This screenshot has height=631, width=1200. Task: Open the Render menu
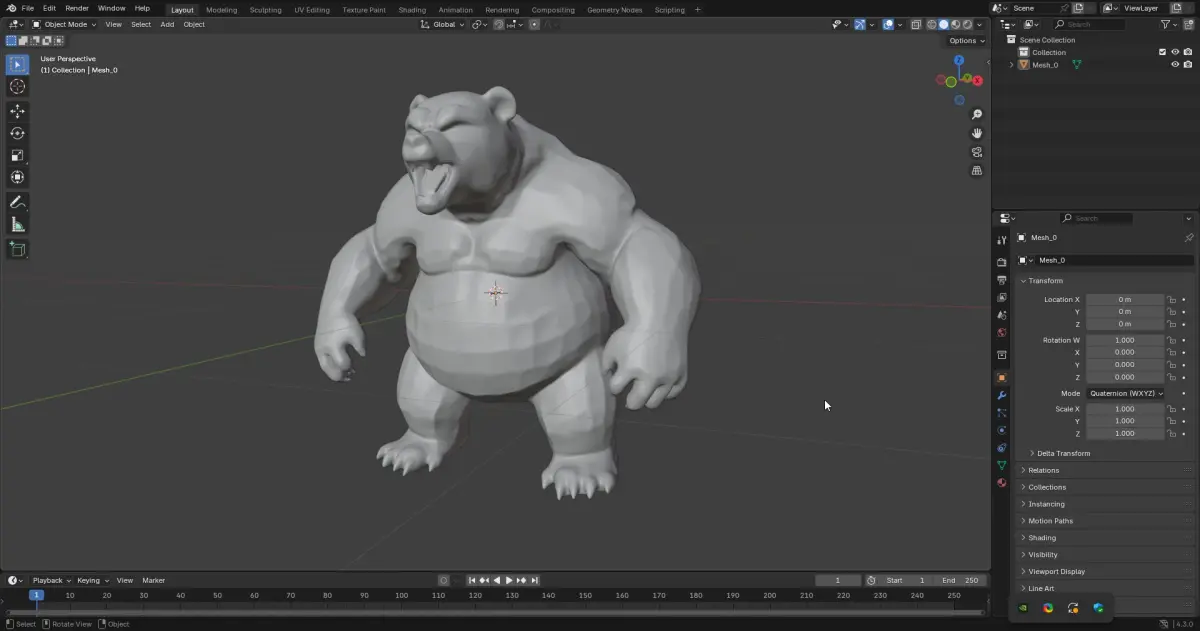[77, 8]
